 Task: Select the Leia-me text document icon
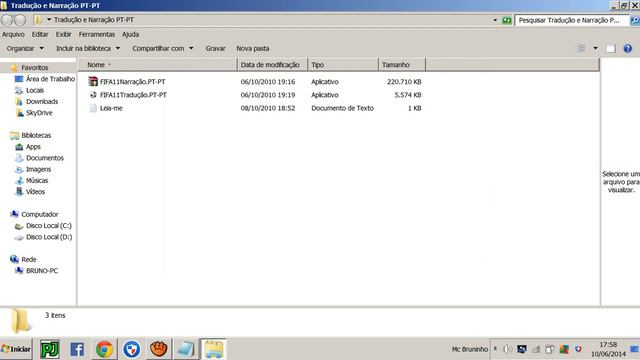coord(93,108)
